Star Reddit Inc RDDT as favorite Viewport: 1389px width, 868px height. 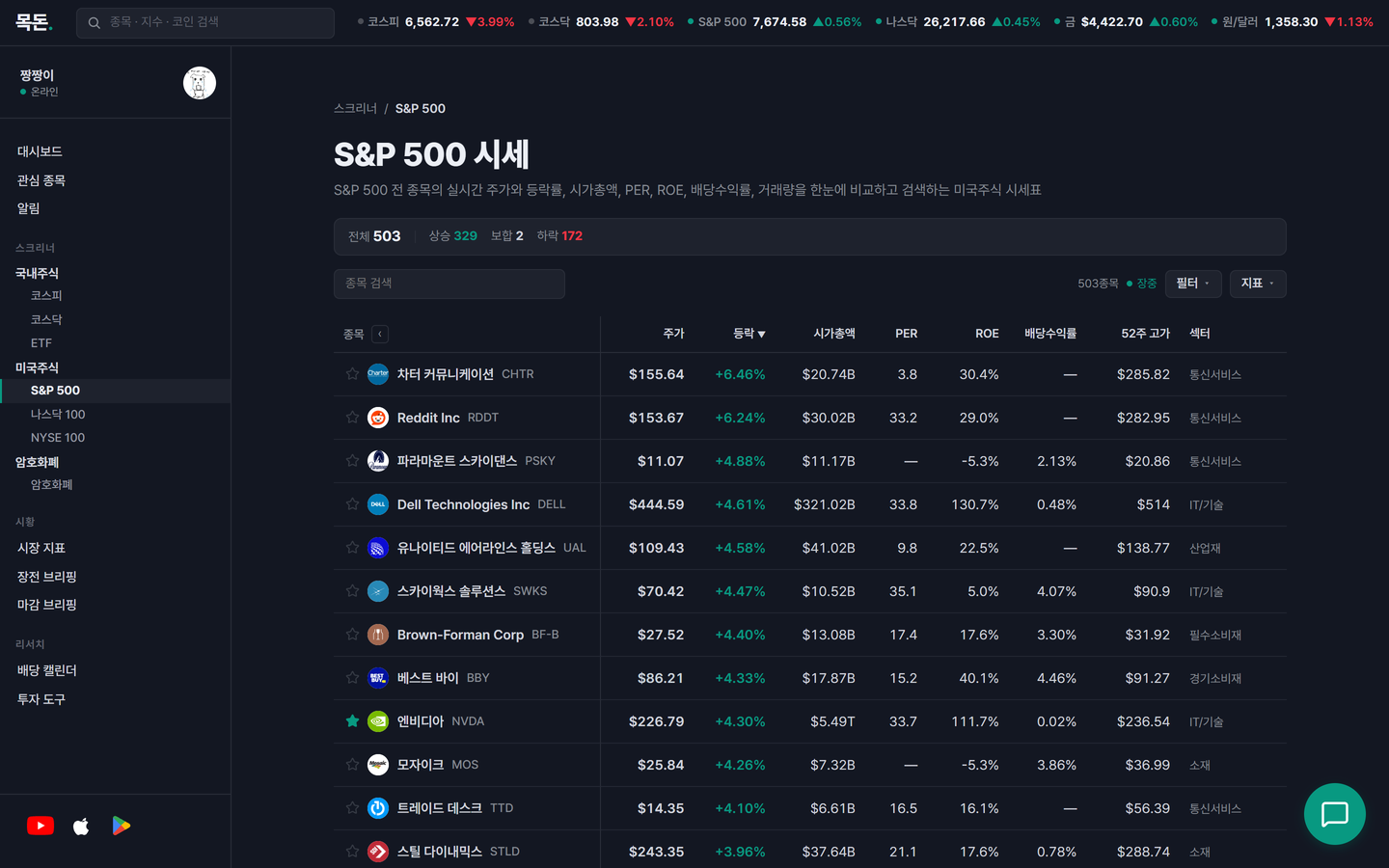click(x=352, y=418)
